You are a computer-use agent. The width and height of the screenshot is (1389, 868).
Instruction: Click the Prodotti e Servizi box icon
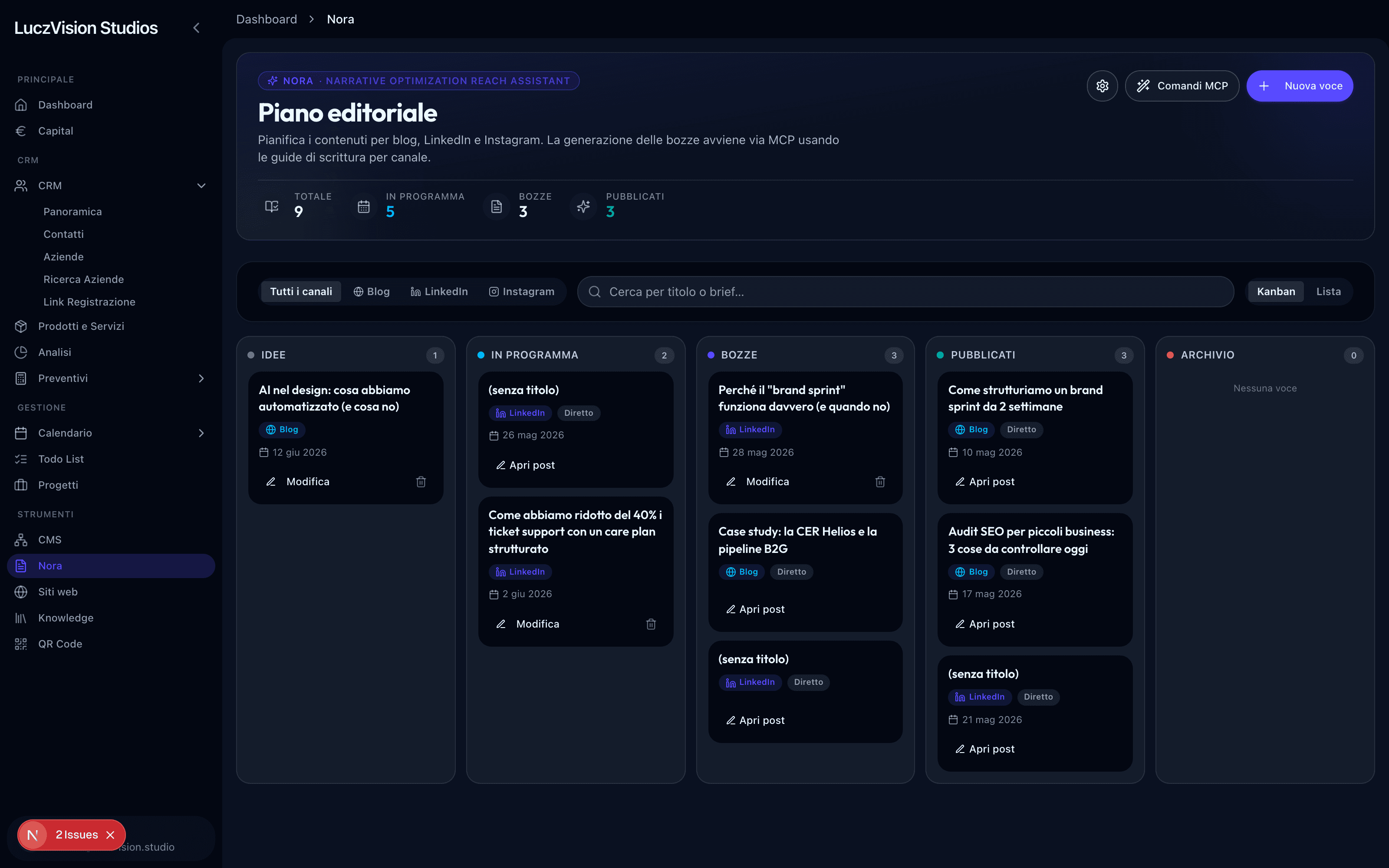tap(21, 326)
